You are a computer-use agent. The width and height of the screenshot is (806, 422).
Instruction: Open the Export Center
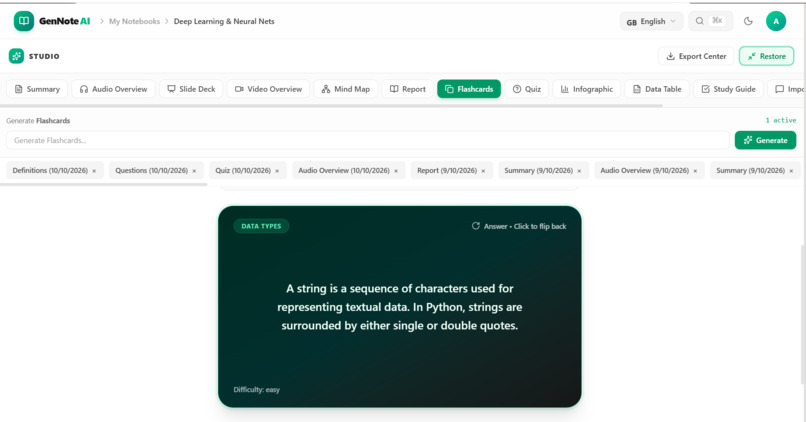pos(696,56)
